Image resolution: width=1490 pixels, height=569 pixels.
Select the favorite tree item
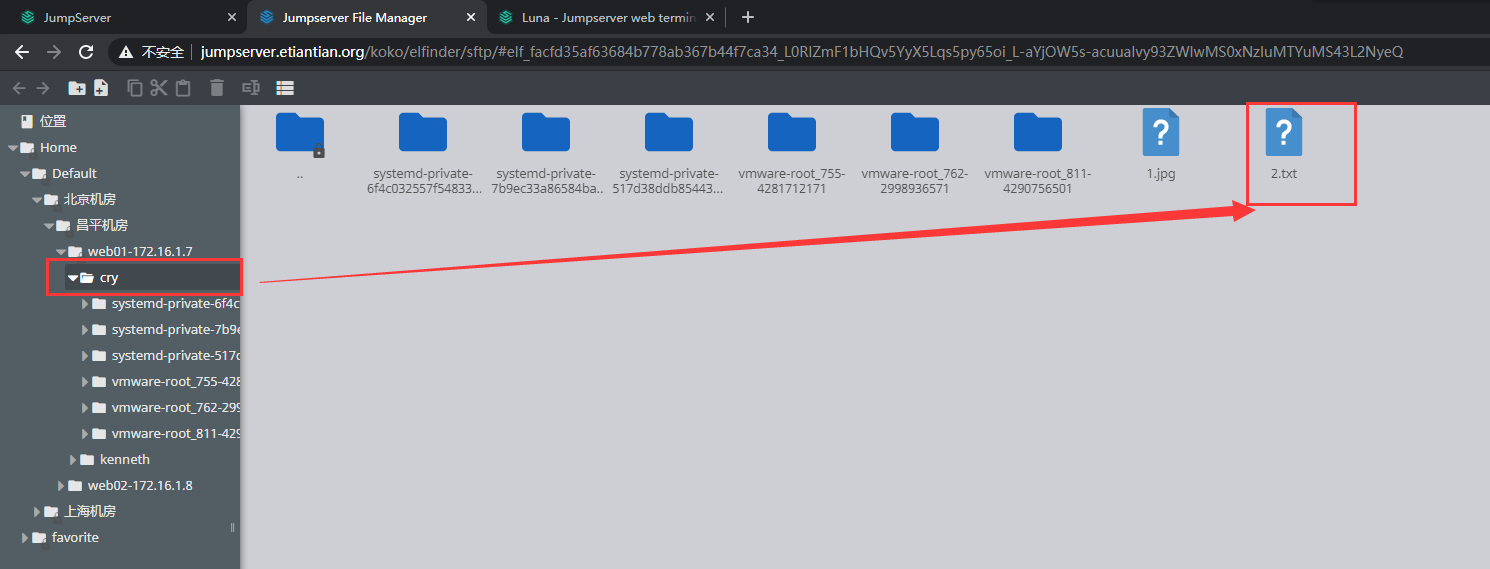(x=75, y=538)
